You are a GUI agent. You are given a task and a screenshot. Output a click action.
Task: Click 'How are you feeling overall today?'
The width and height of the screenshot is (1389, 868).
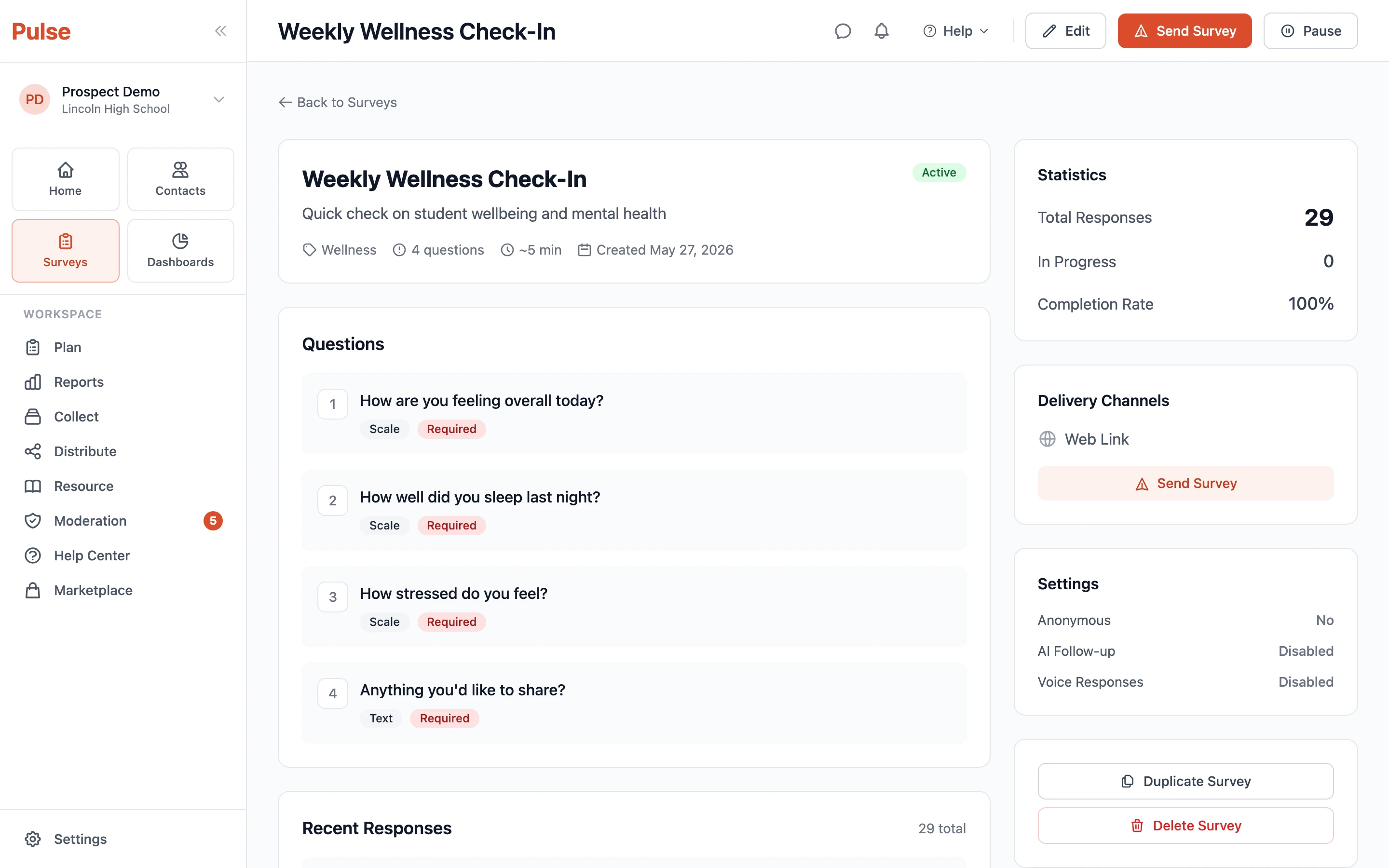click(x=481, y=400)
